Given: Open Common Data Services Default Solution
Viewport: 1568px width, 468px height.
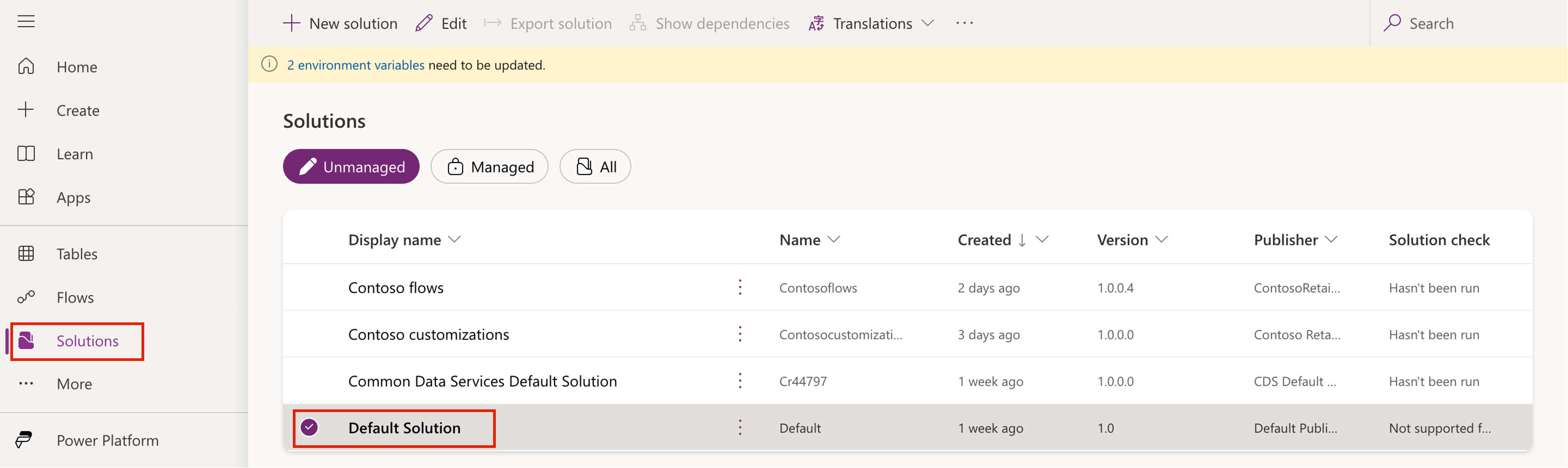Looking at the screenshot, I should 482,382.
